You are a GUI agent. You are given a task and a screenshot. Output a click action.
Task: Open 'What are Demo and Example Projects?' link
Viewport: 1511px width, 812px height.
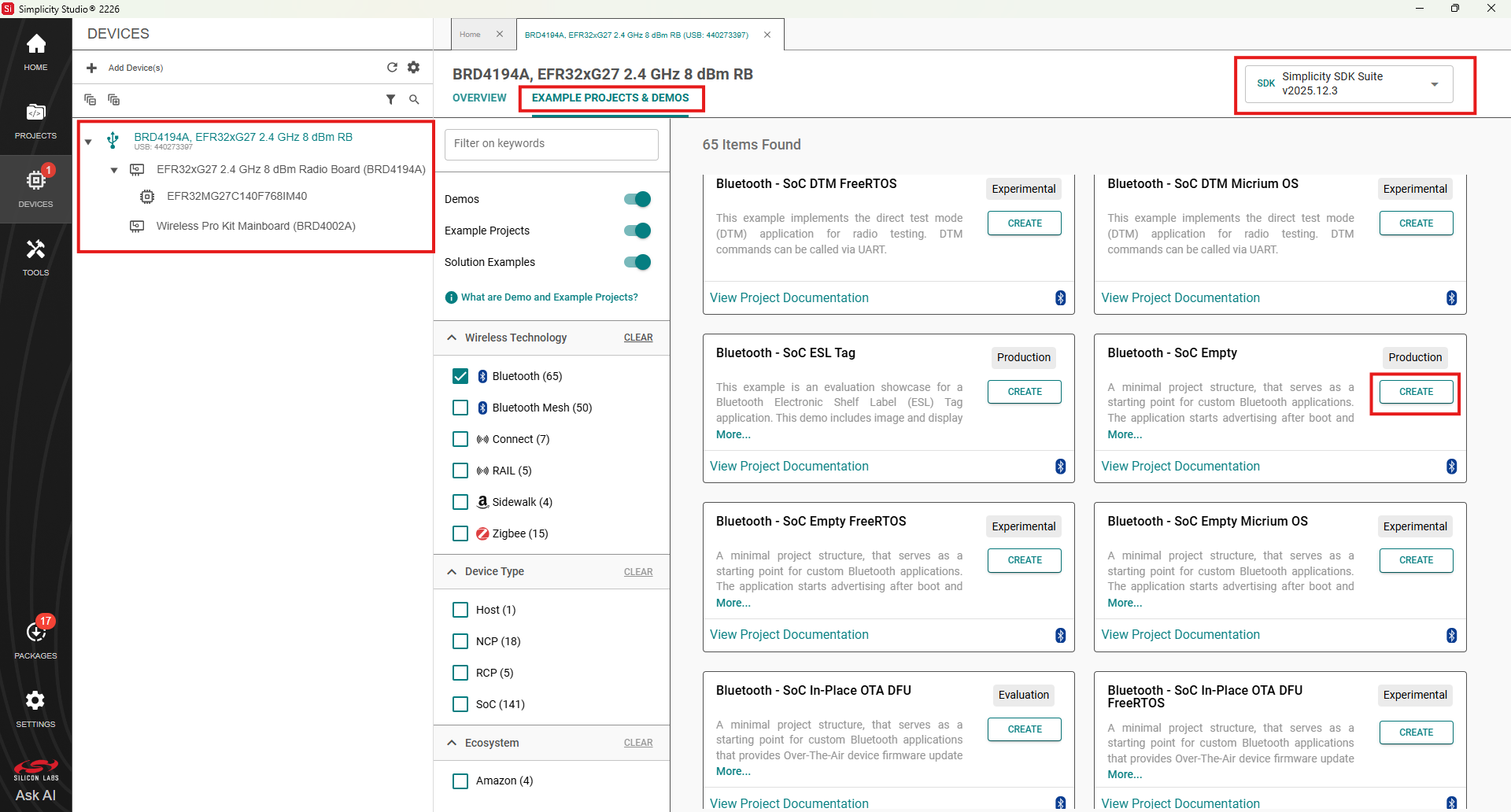click(549, 297)
